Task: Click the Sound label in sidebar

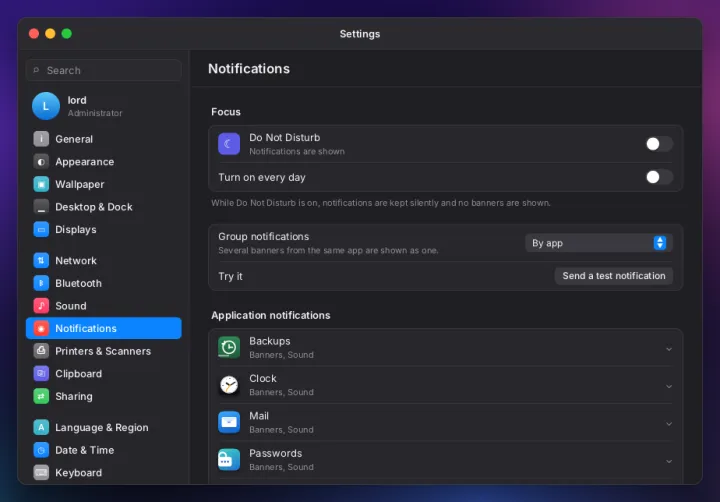Action: click(x=71, y=306)
